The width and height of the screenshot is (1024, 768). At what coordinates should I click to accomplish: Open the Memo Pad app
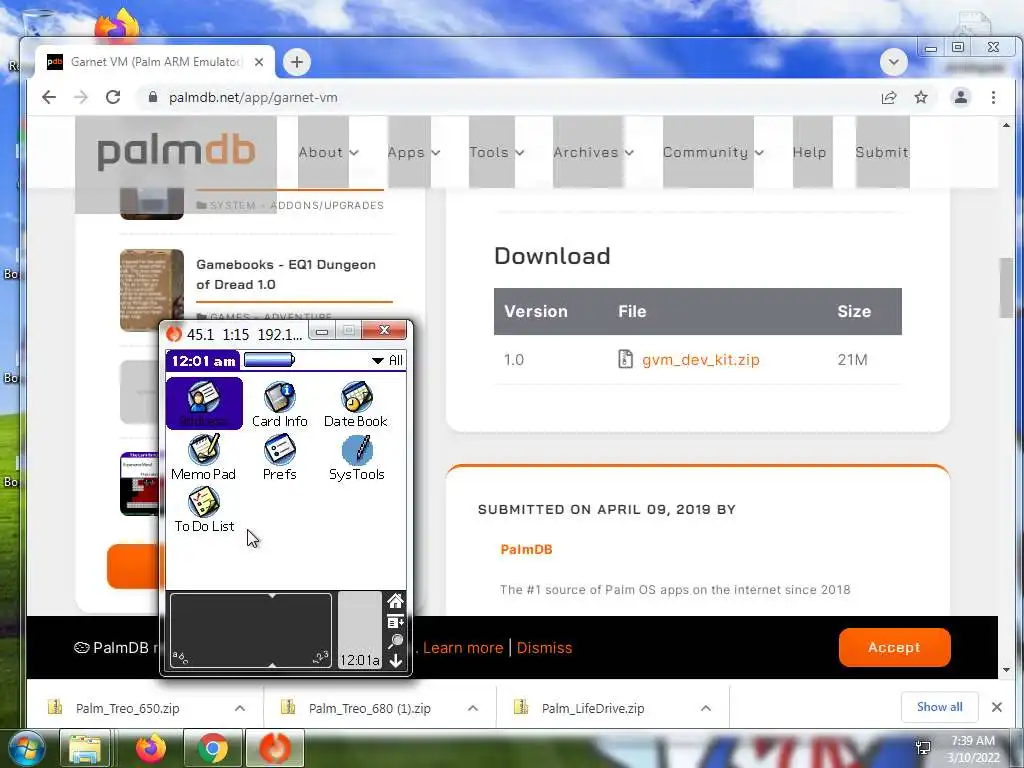click(204, 457)
